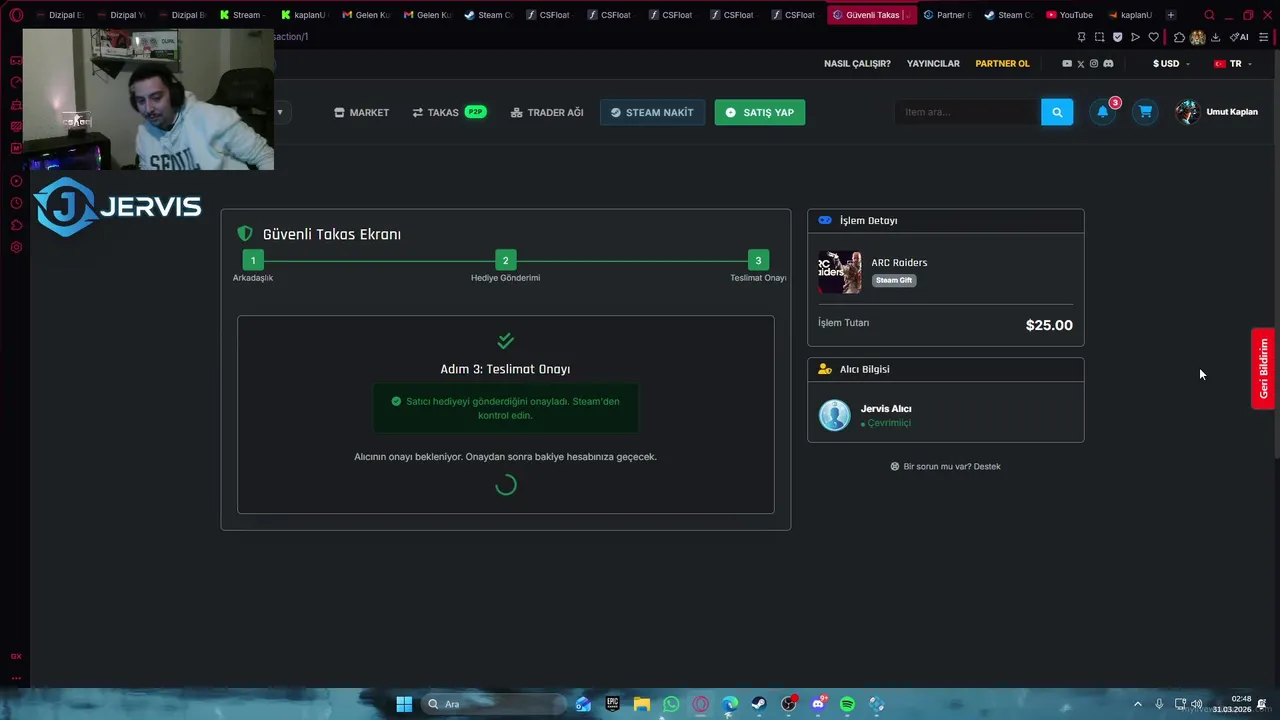Open the Opera sidebar settings gear
The image size is (1280, 720).
click(16, 247)
